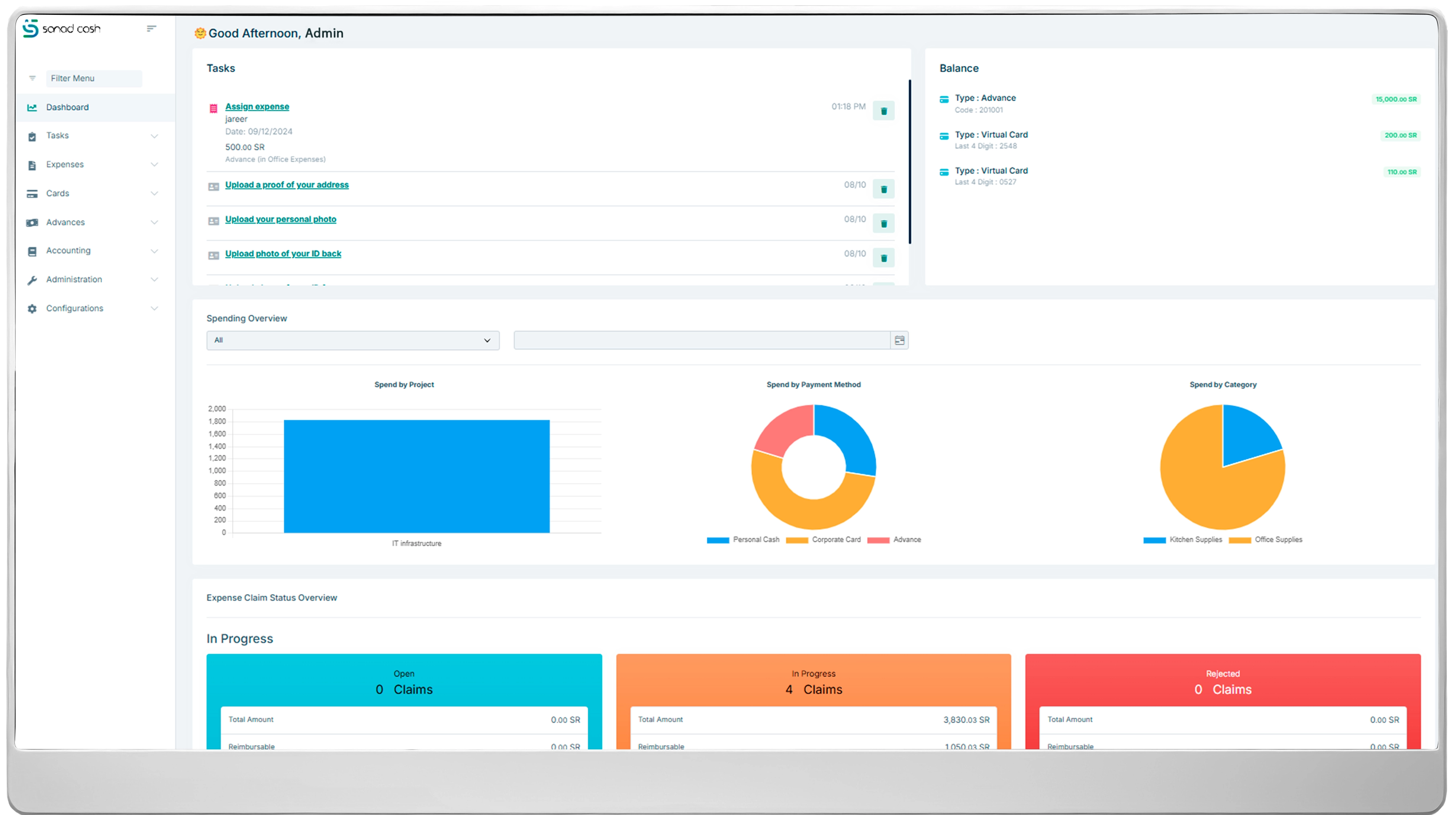The height and width of the screenshot is (815, 1456).
Task: Expand the Administration menu chevron
Action: point(154,280)
